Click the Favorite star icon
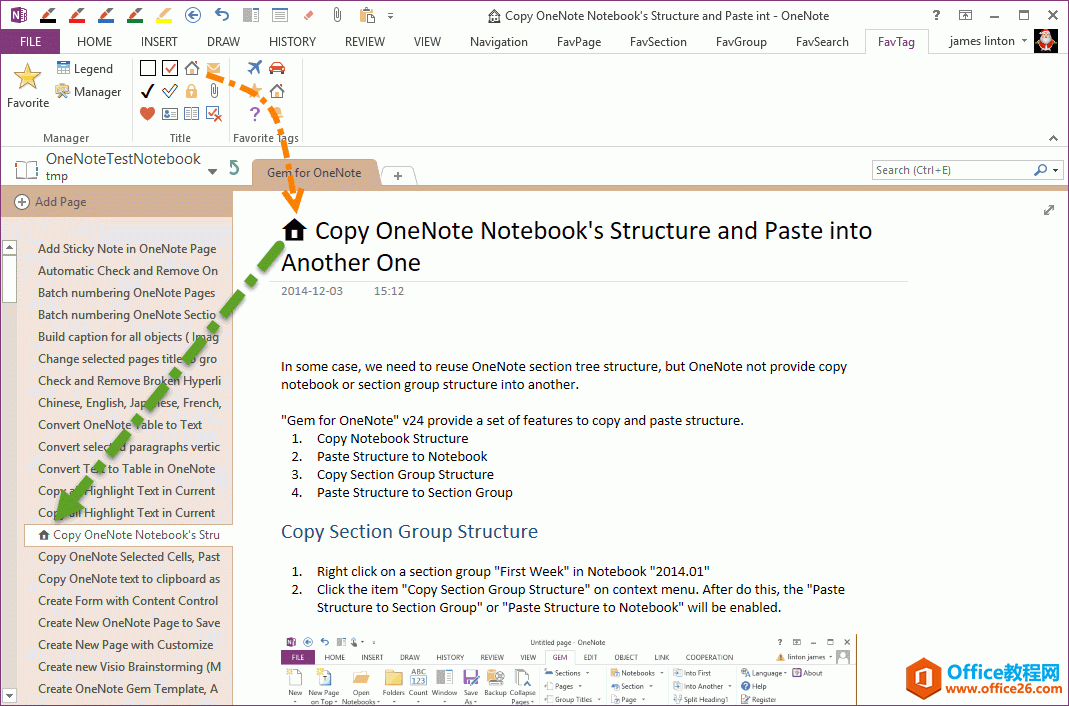Image resolution: width=1069 pixels, height=706 pixels. pos(27,80)
